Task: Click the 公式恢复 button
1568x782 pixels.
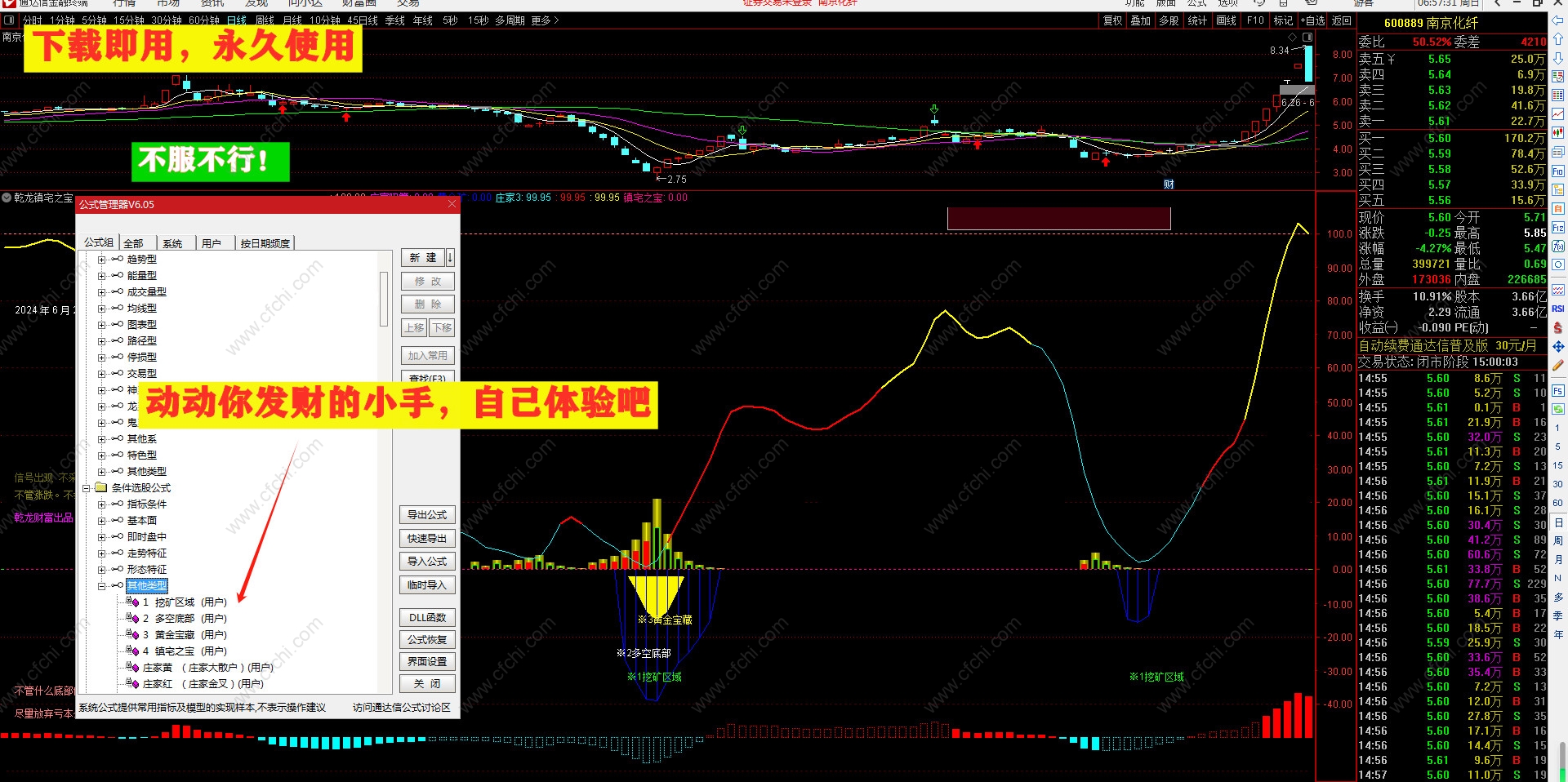Action: (427, 640)
